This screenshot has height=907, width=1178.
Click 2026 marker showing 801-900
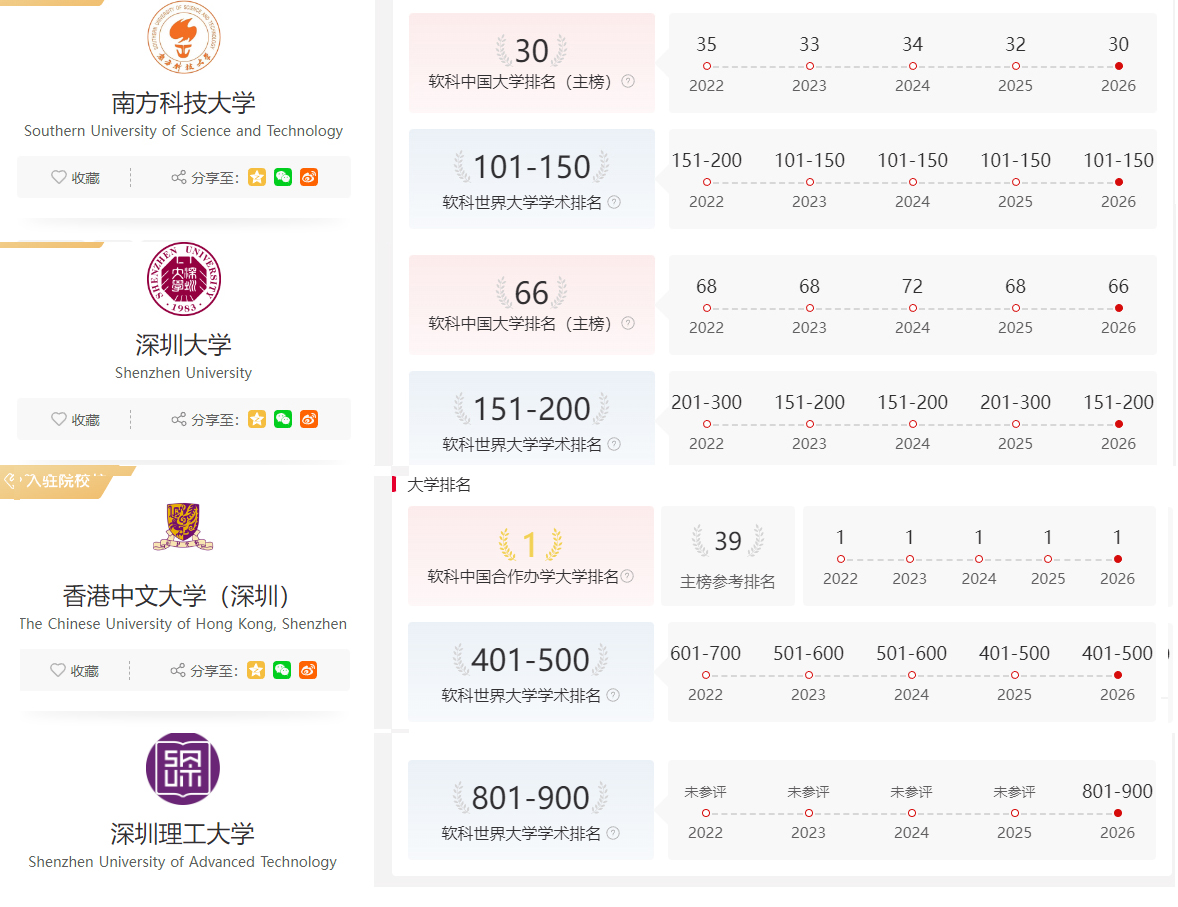[1118, 813]
